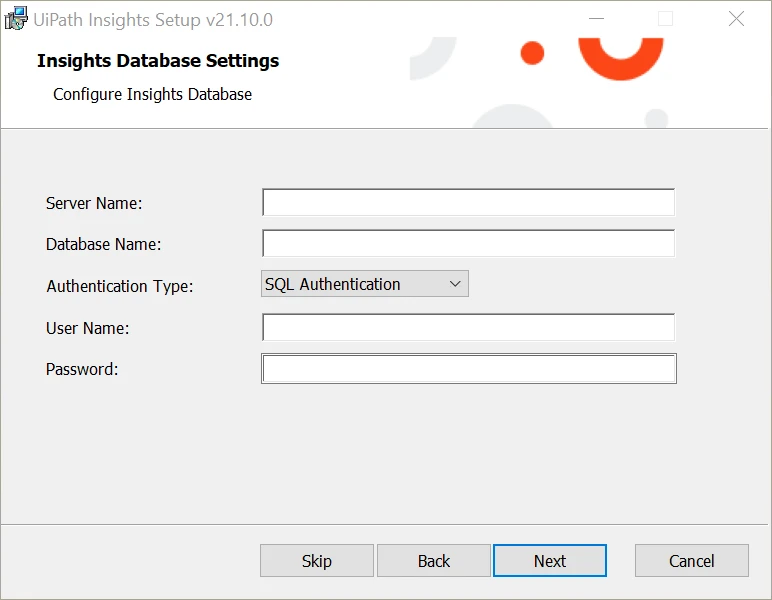Screen dimensions: 772x600
Task: Open the Authentication Type dropdown
Action: (x=365, y=284)
